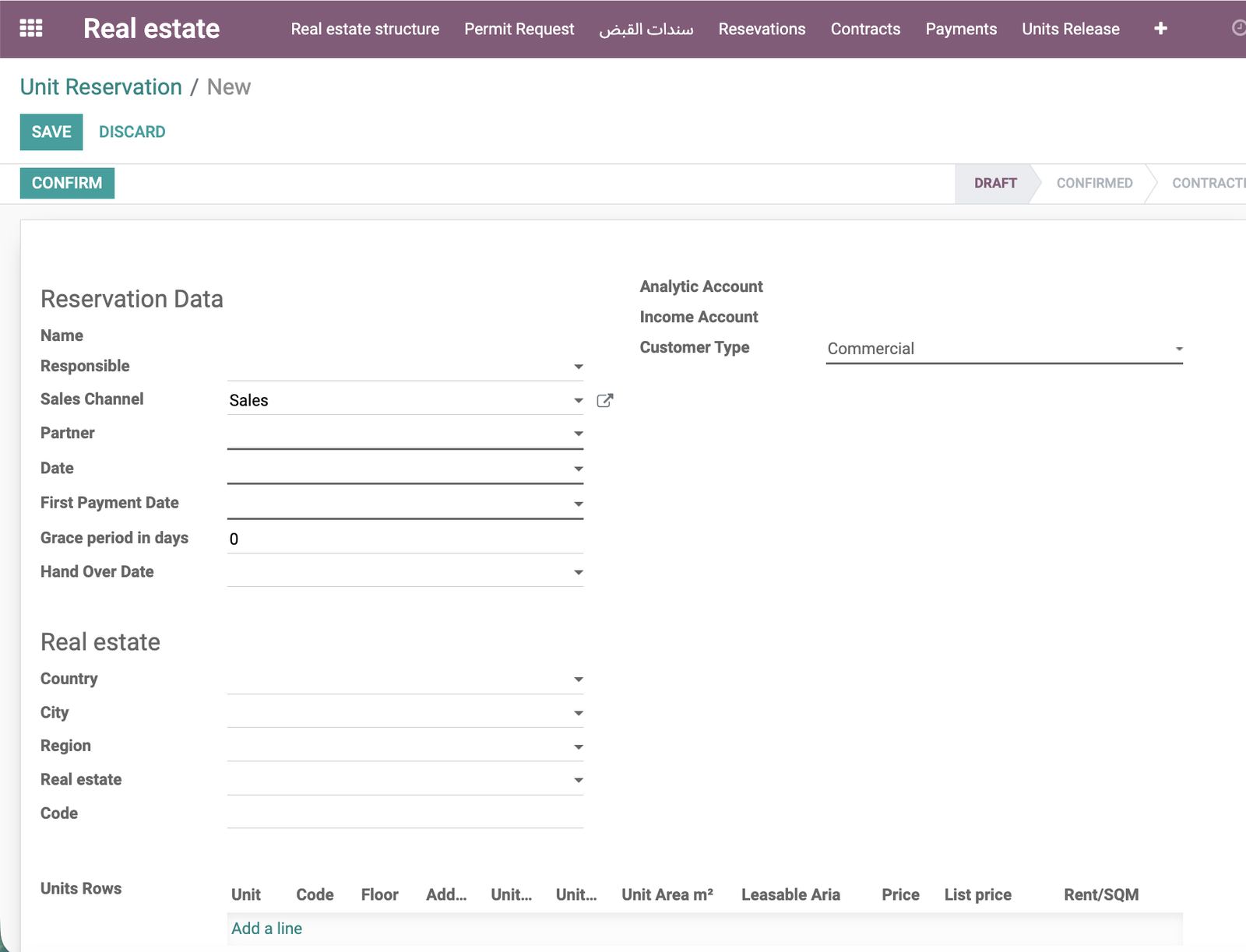Image resolution: width=1246 pixels, height=952 pixels.
Task: Click the Real estate app title
Action: click(152, 29)
